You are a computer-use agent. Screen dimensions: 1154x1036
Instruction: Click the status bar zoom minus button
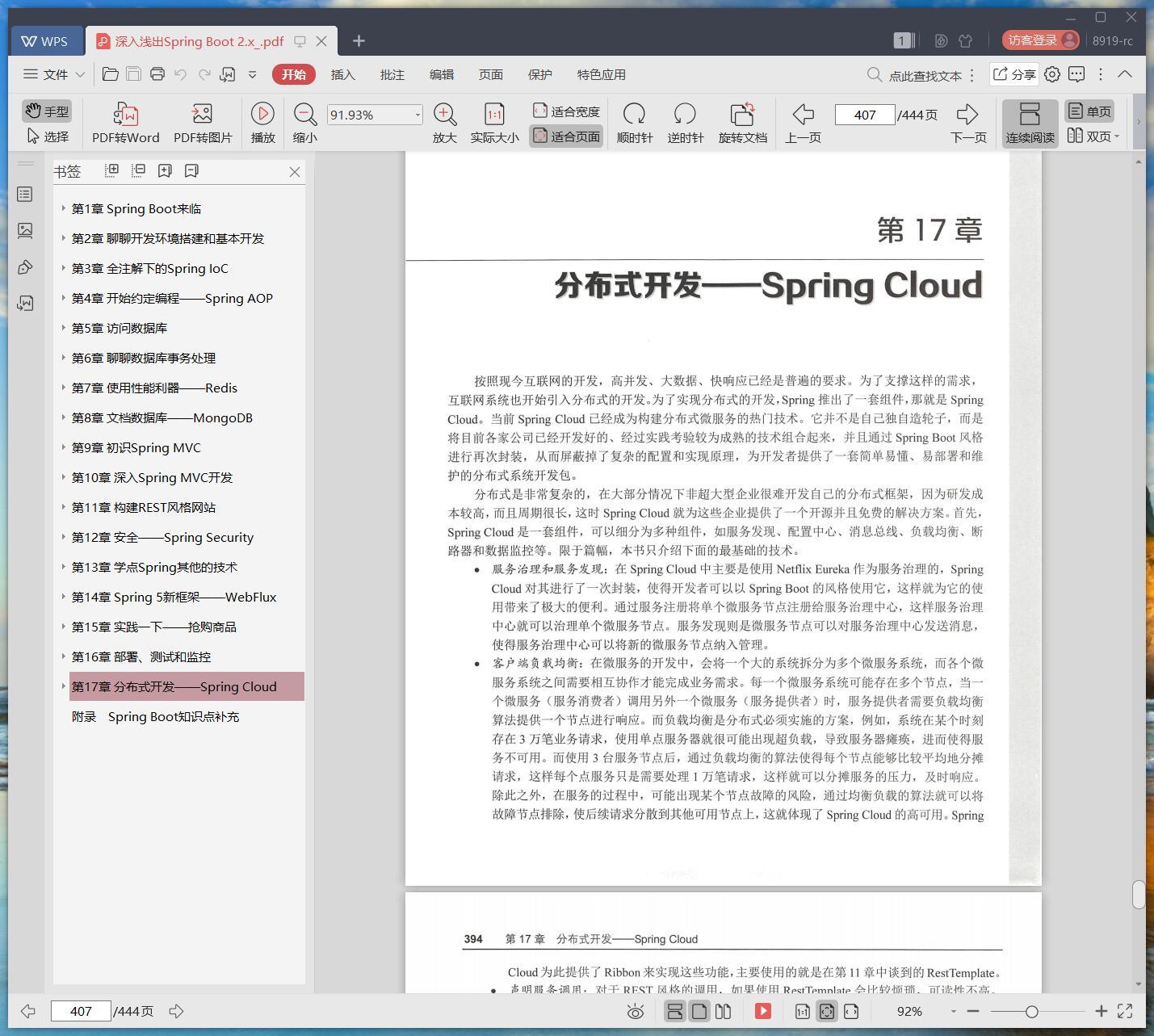pos(973,1011)
